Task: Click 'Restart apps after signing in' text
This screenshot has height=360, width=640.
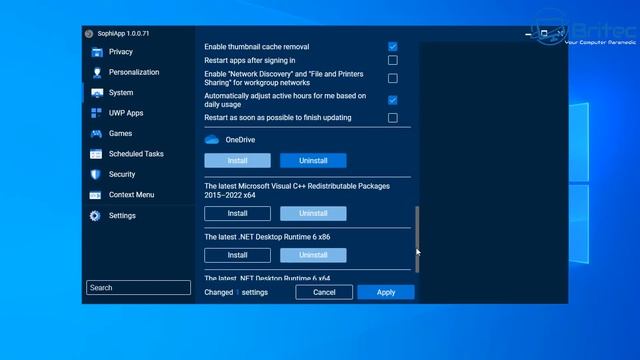Action: (x=250, y=60)
